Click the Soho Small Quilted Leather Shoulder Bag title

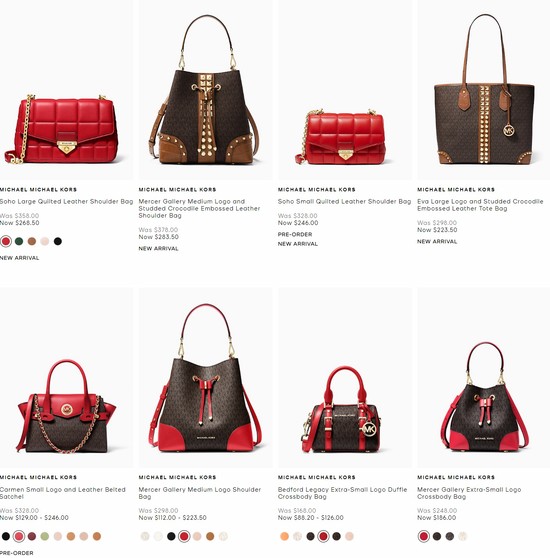coord(344,201)
